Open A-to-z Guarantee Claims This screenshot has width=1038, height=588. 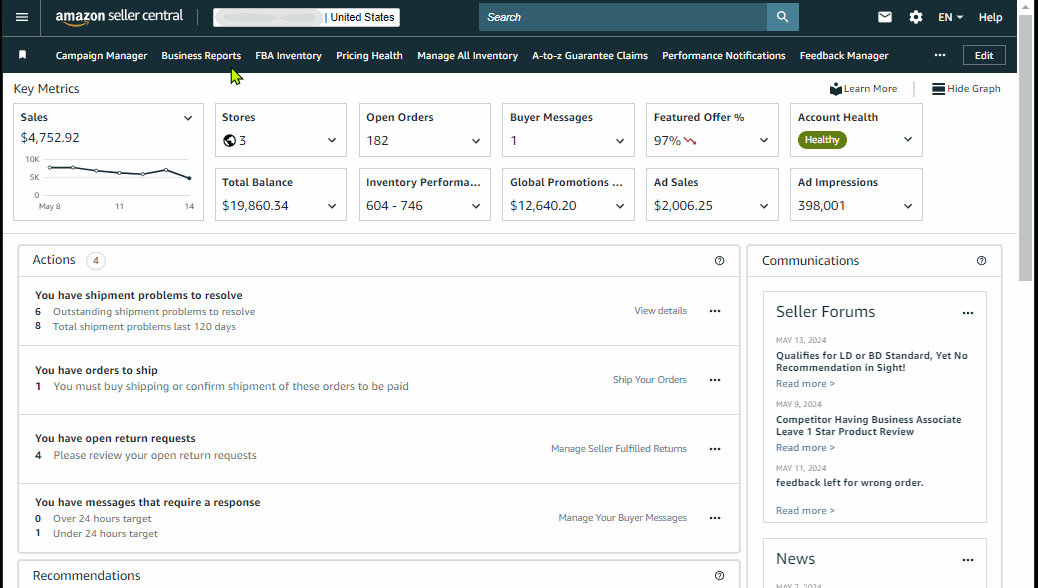click(590, 56)
